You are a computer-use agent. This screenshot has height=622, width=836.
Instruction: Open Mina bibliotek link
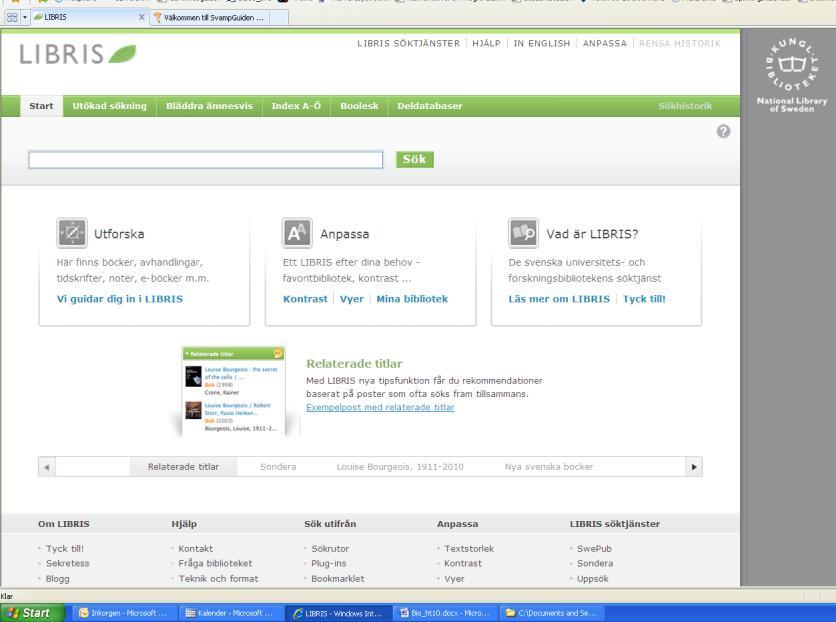412,299
